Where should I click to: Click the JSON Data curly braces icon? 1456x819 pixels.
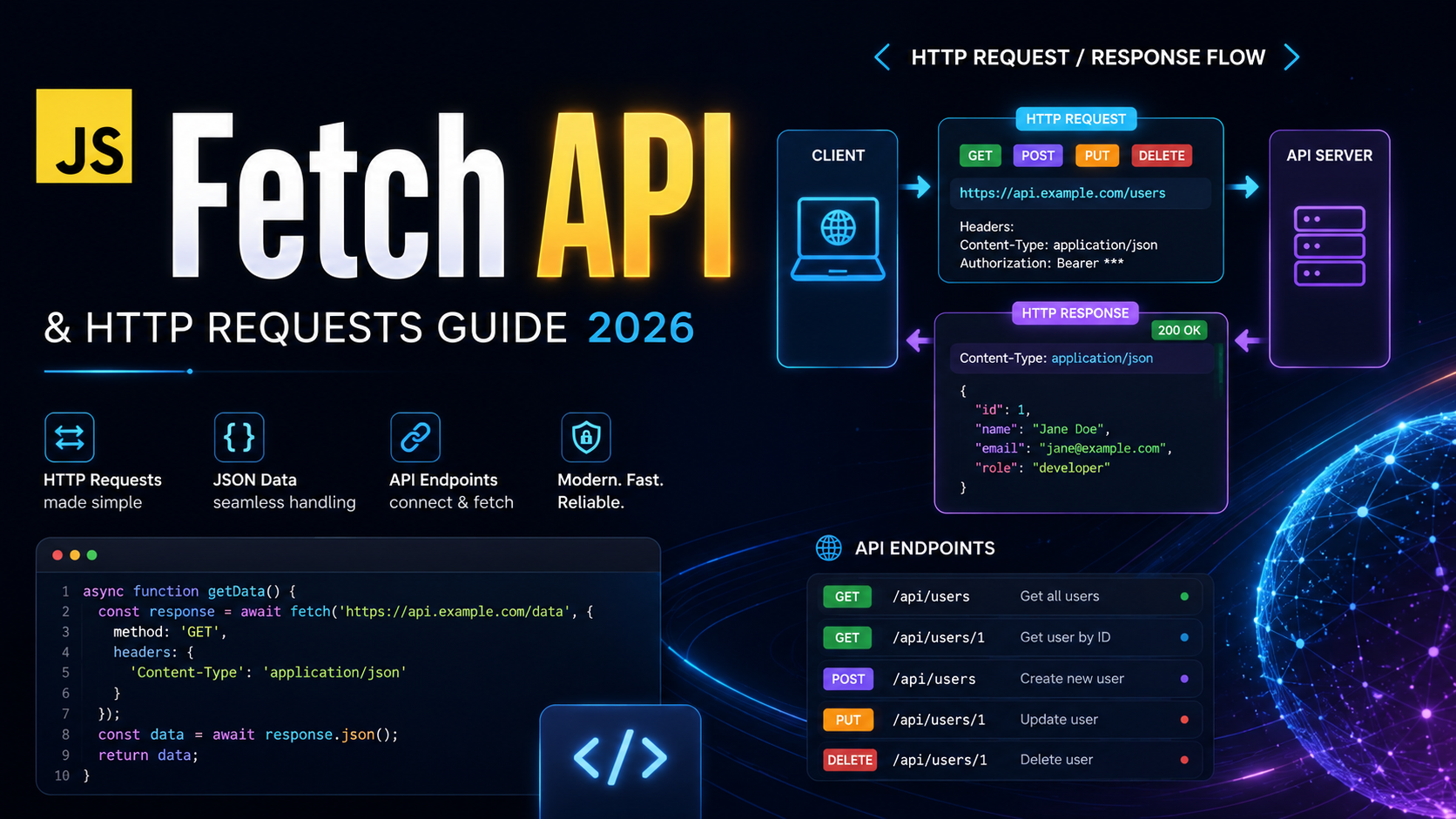coord(239,437)
